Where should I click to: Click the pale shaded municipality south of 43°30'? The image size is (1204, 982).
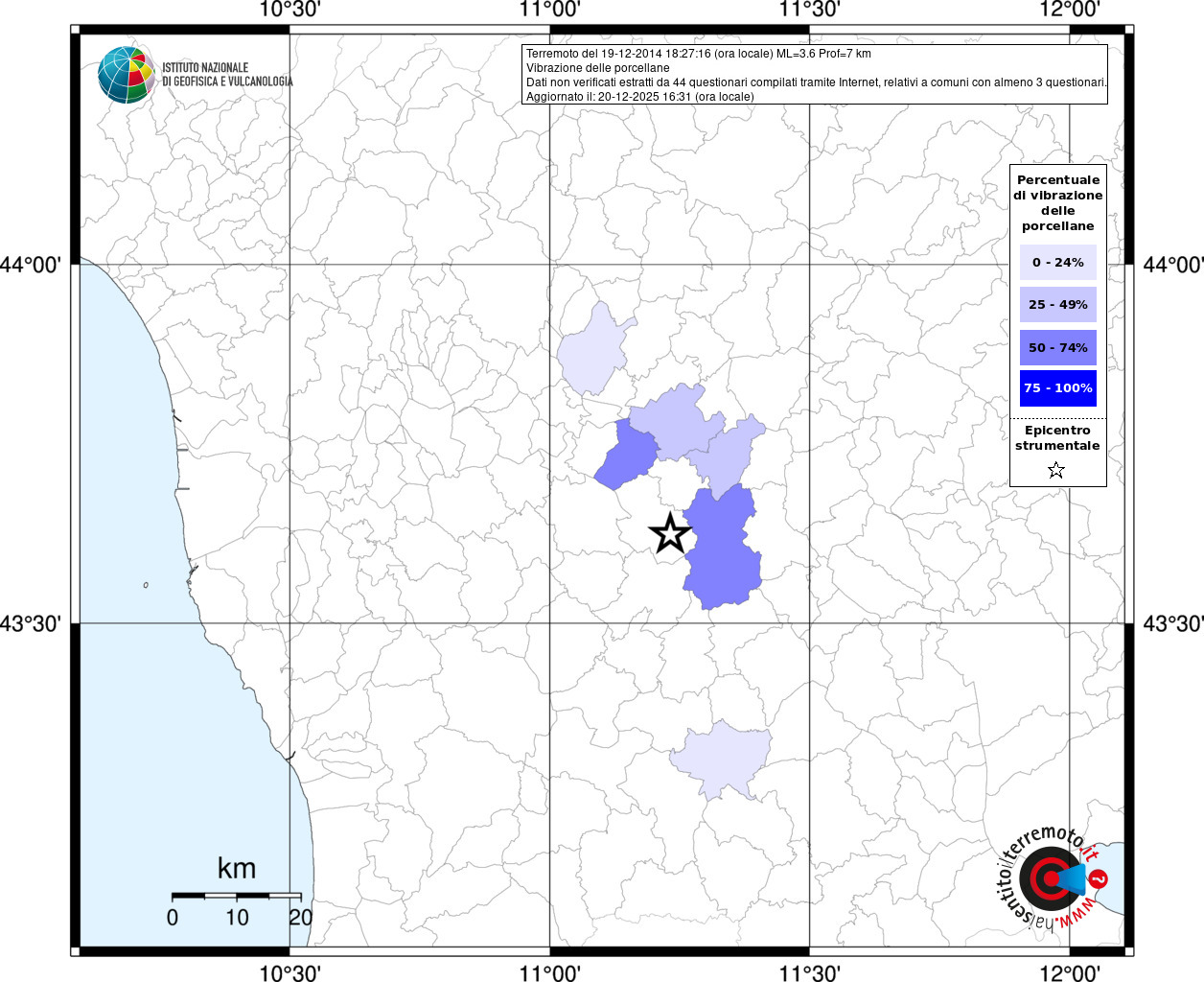(722, 758)
